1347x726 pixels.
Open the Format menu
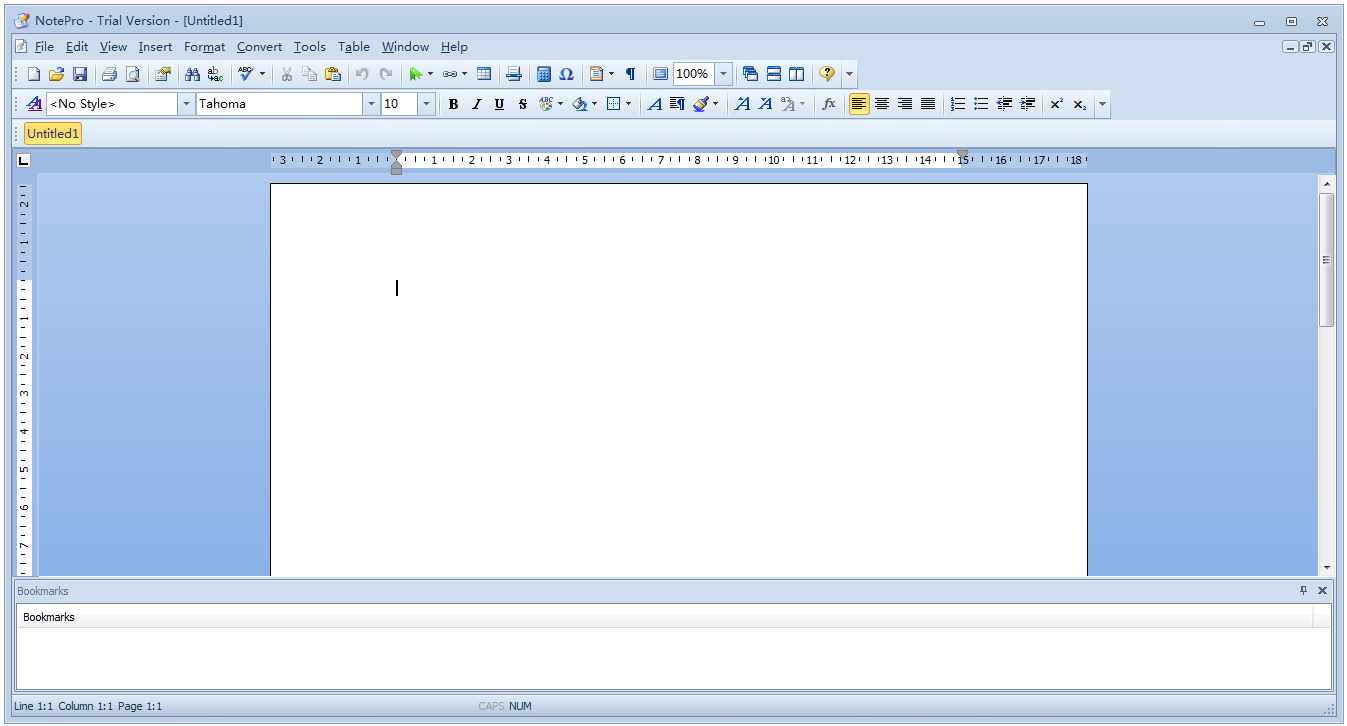tap(205, 47)
